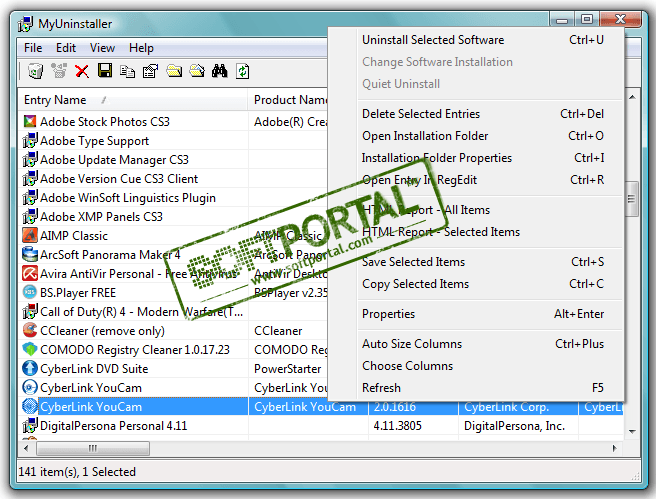Click the open installation folder icon
The image size is (656, 499).
(174, 71)
